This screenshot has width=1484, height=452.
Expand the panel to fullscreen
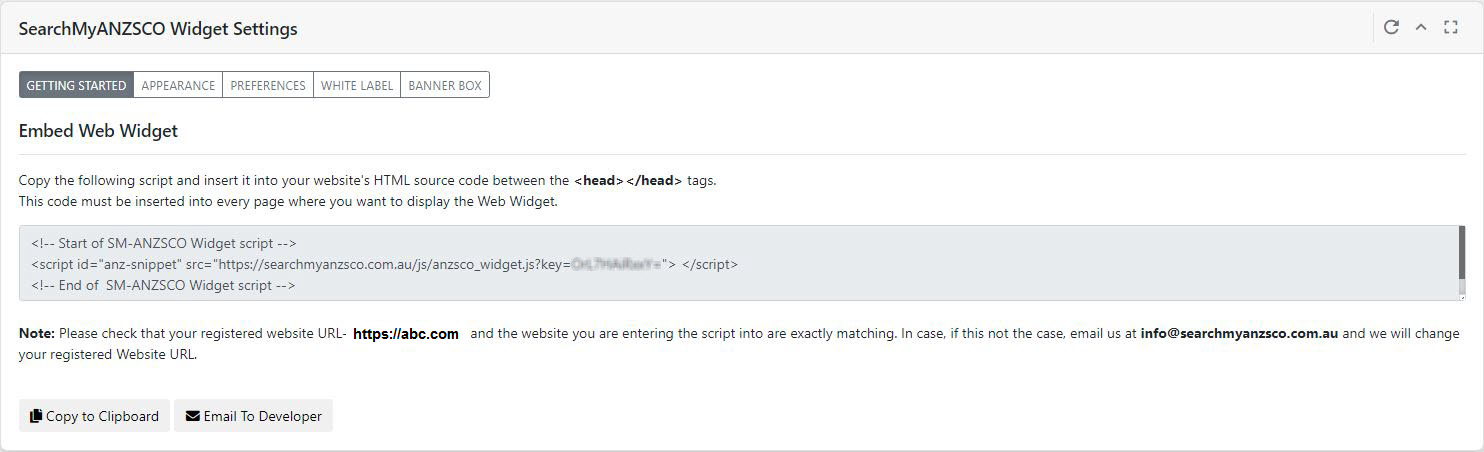pos(1451,27)
